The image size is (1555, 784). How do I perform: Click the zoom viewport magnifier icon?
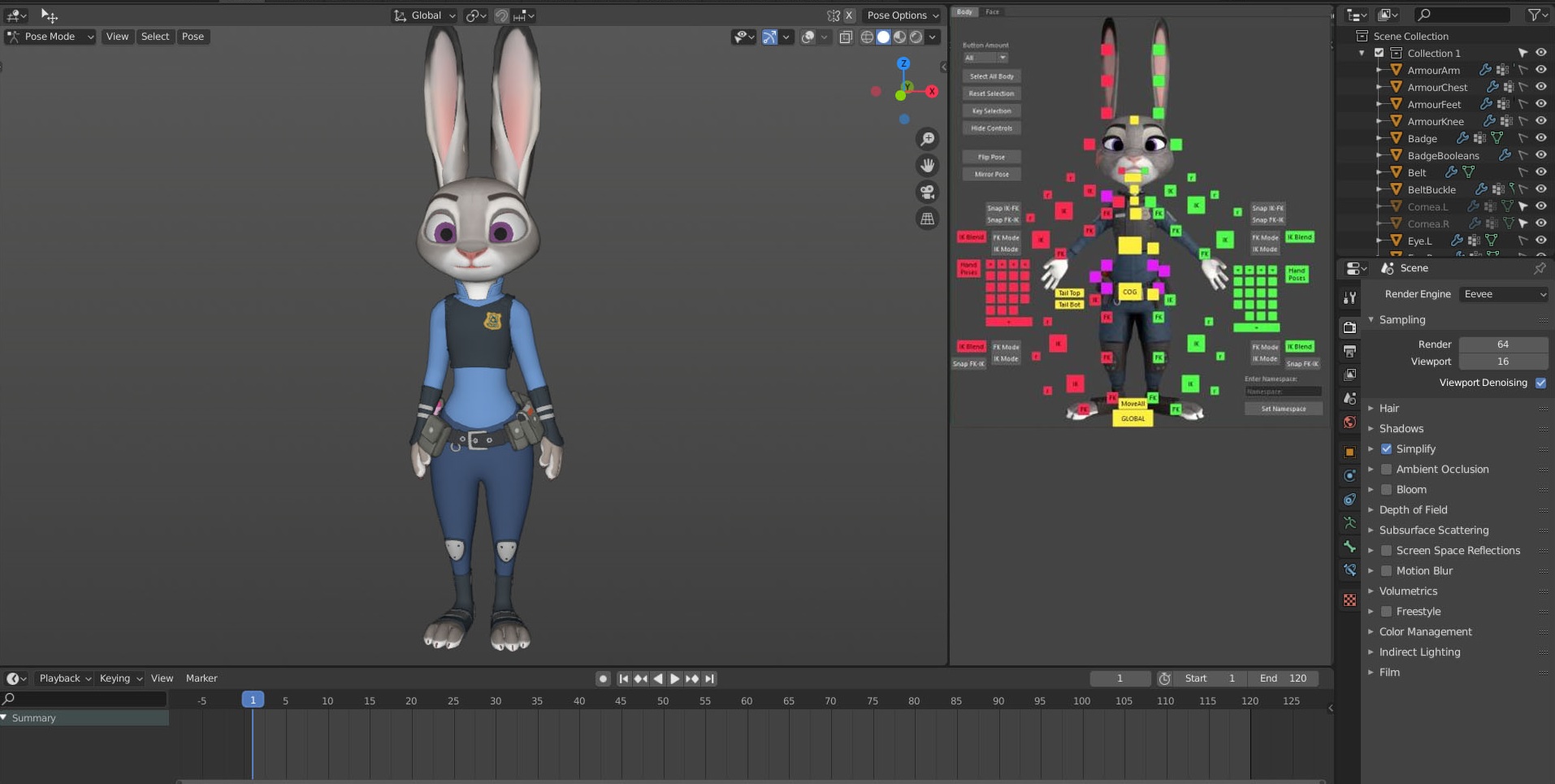pos(927,139)
